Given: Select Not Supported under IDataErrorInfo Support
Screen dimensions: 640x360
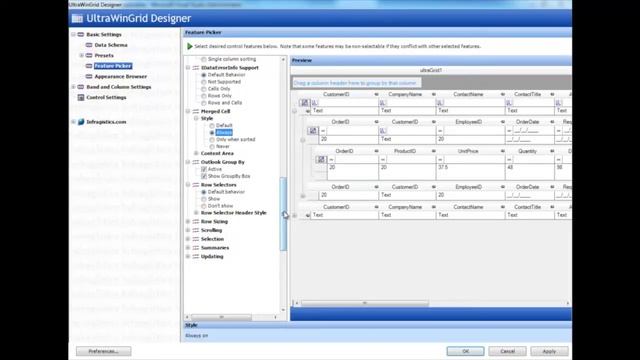Looking at the screenshot, I should point(204,82).
